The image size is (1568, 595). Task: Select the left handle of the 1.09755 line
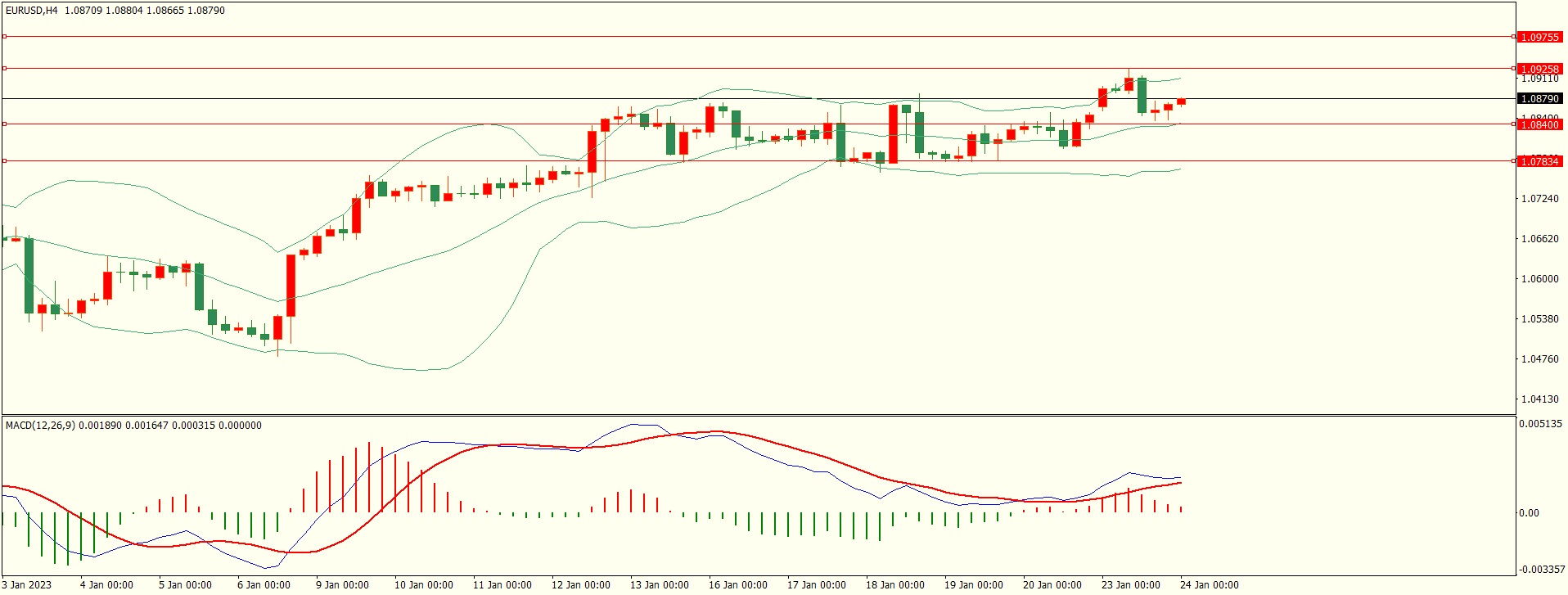coord(4,37)
